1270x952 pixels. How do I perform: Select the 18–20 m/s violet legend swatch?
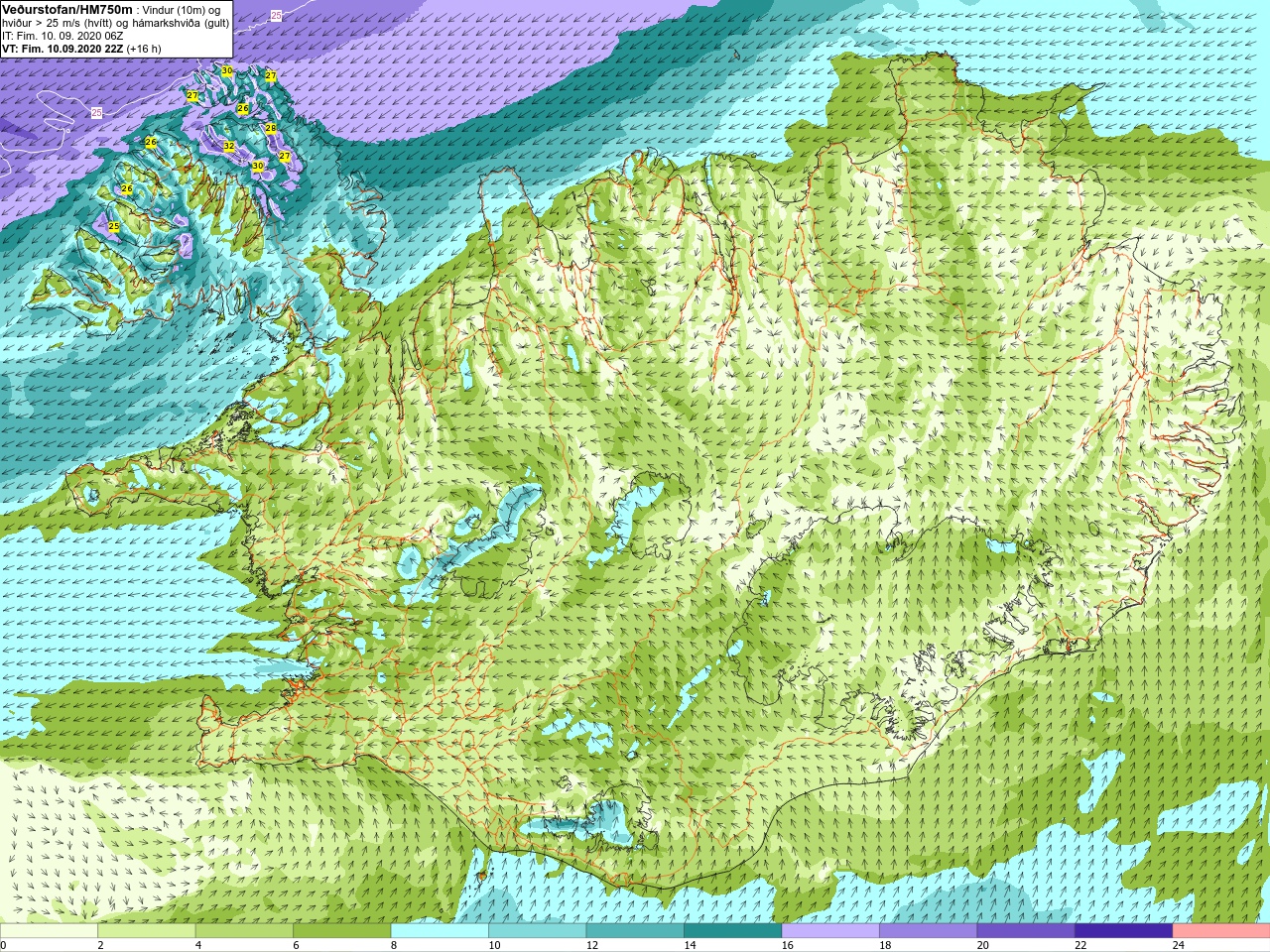(929, 931)
